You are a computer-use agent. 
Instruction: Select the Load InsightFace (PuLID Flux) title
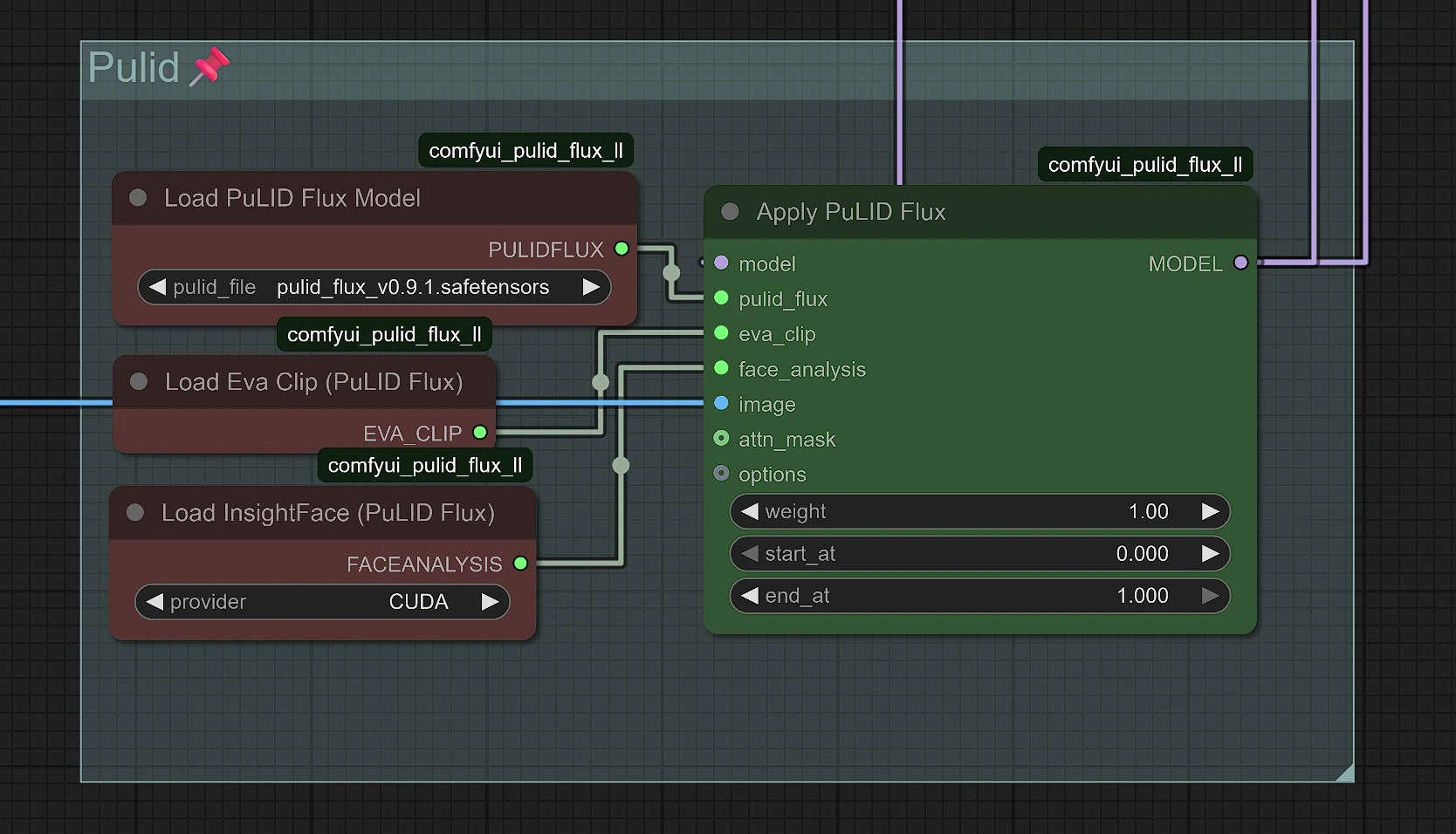coord(328,513)
